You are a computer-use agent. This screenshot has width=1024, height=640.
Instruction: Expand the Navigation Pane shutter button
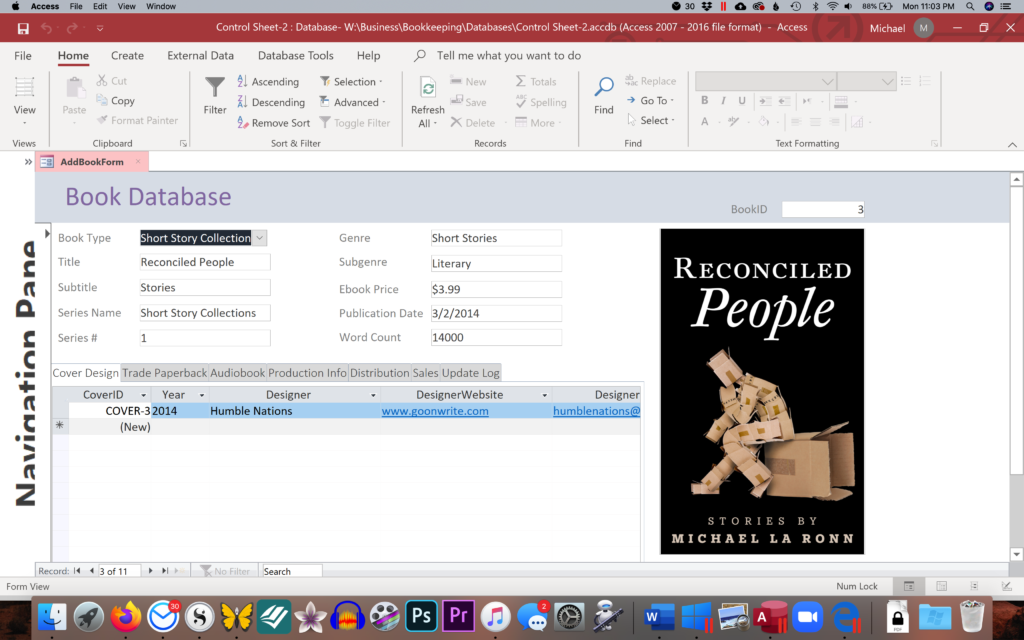click(x=28, y=162)
